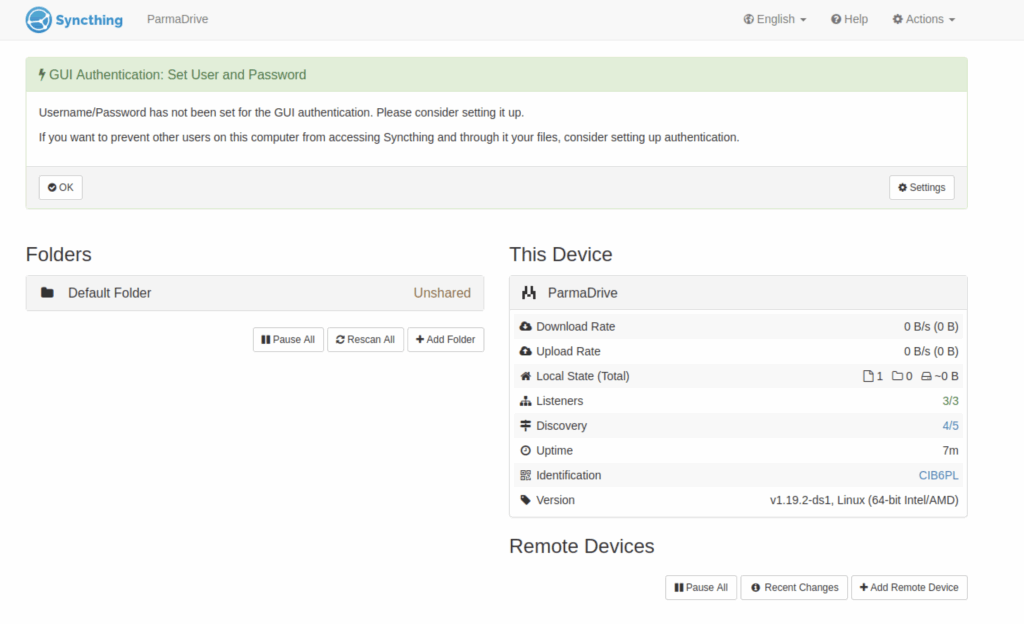
Task: Collapse the ParmaDrive device panel
Action: [738, 293]
